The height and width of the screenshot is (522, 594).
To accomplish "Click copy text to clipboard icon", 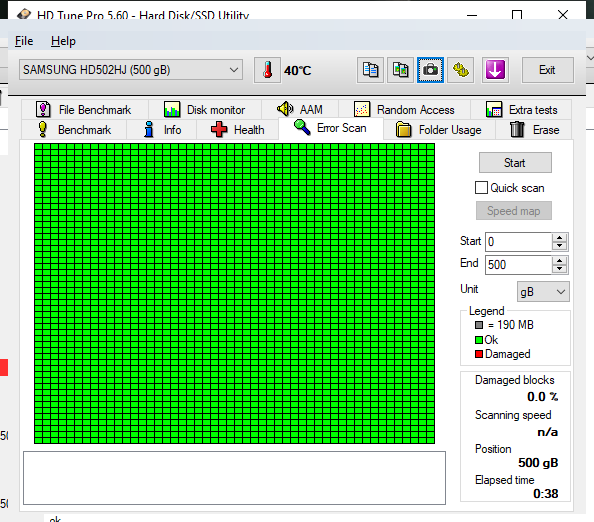I will (x=370, y=70).
